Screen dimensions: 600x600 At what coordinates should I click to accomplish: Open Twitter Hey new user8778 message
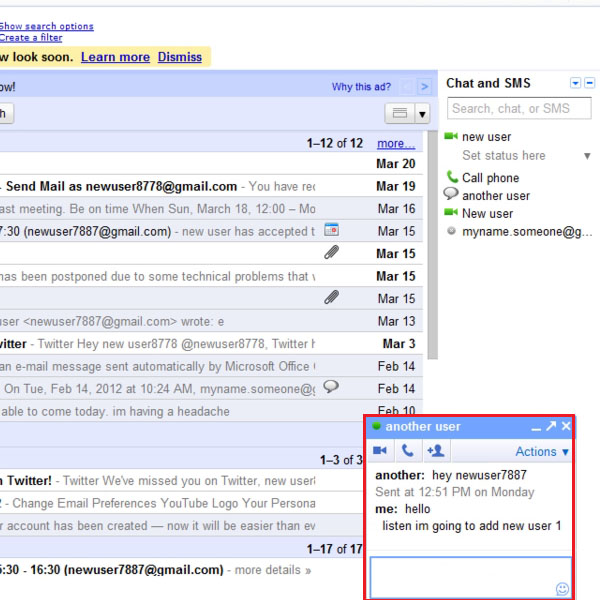[210, 344]
